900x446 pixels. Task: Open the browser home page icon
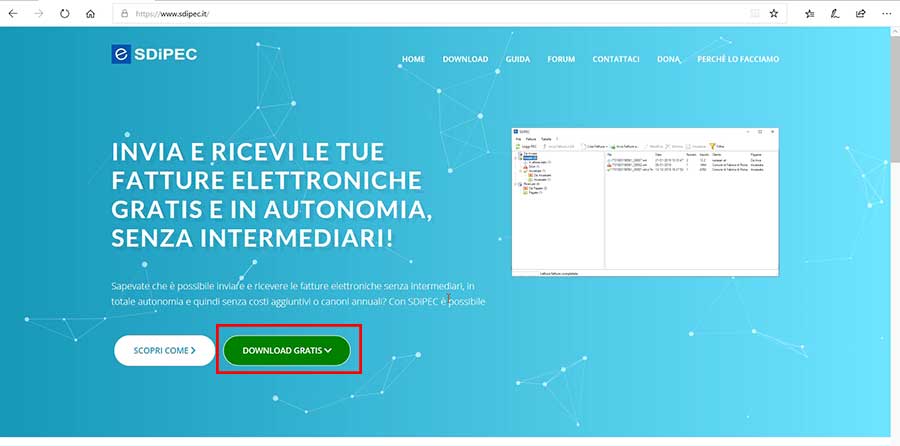pyautogui.click(x=90, y=14)
